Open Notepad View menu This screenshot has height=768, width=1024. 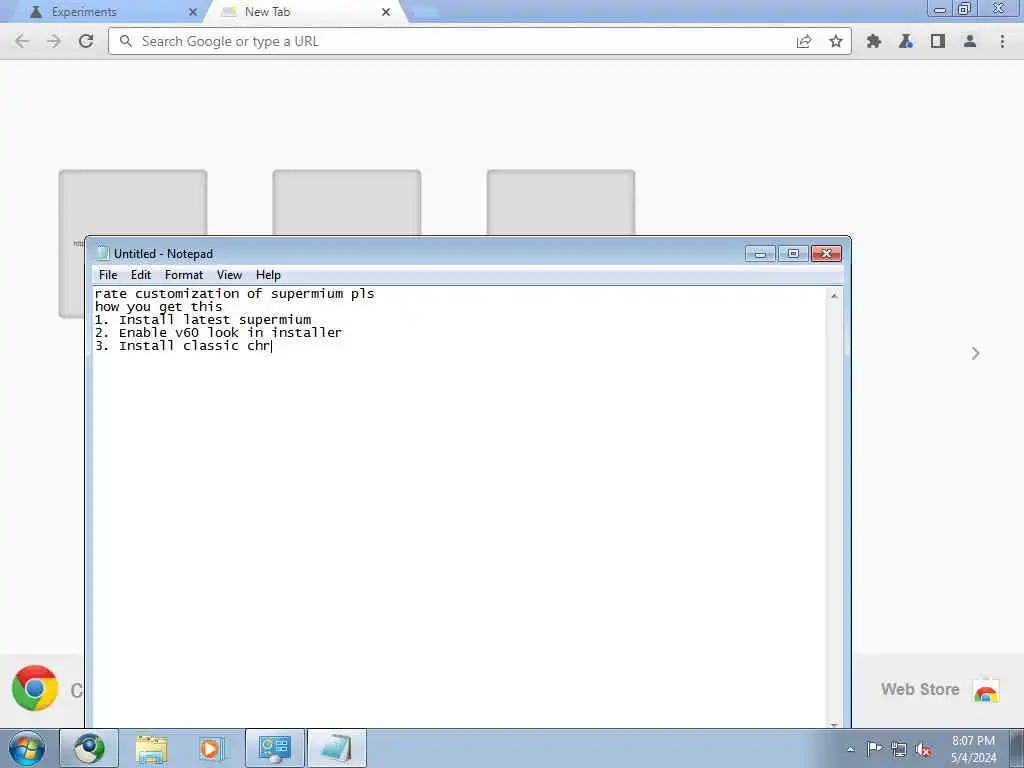(229, 275)
